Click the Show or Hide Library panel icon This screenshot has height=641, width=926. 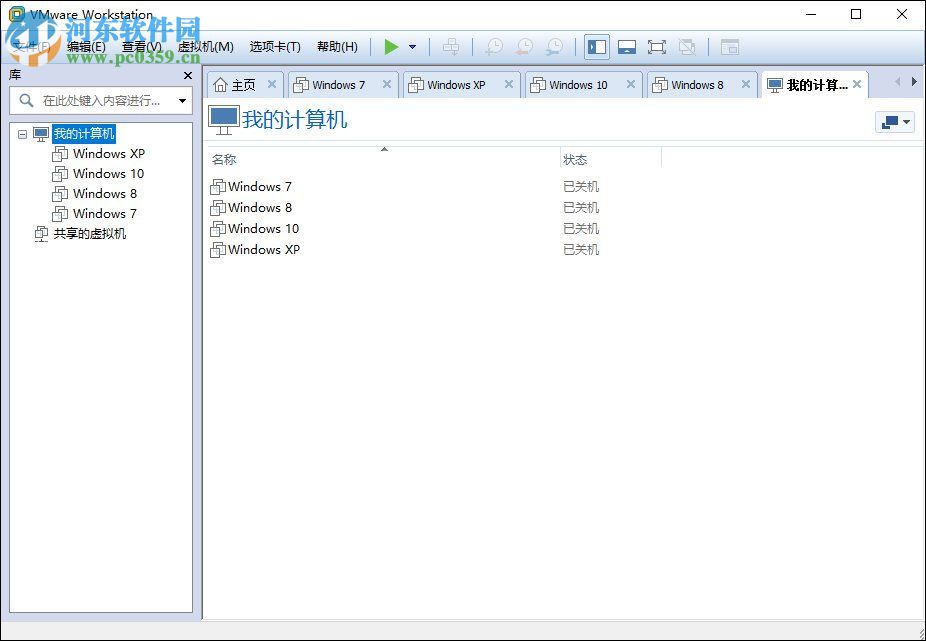(x=596, y=46)
